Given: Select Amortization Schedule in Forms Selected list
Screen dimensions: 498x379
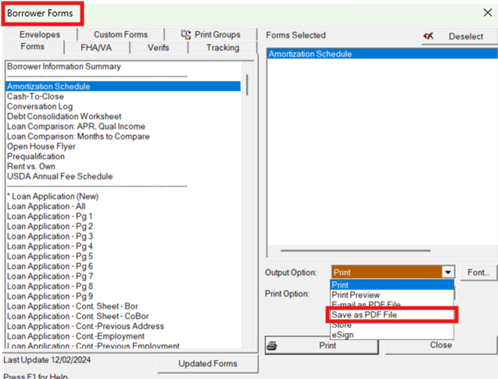Looking at the screenshot, I should tap(383, 54).
